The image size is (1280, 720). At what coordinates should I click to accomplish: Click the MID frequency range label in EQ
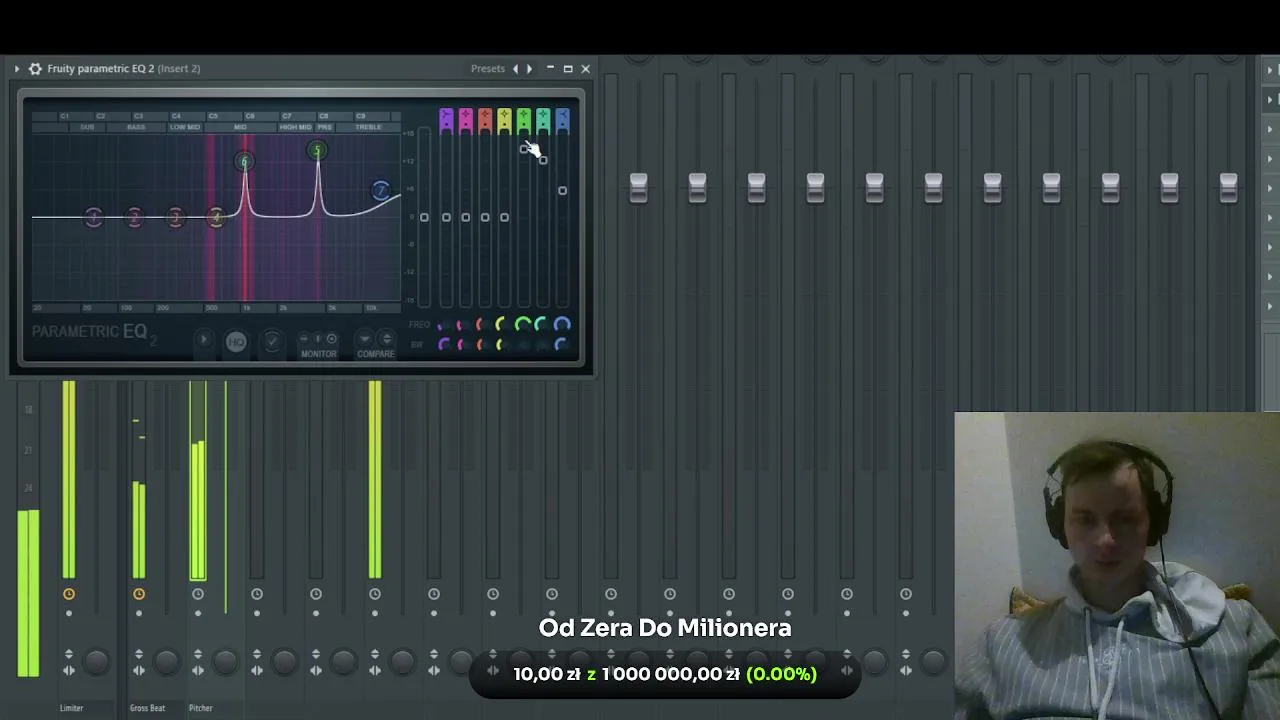pos(240,127)
